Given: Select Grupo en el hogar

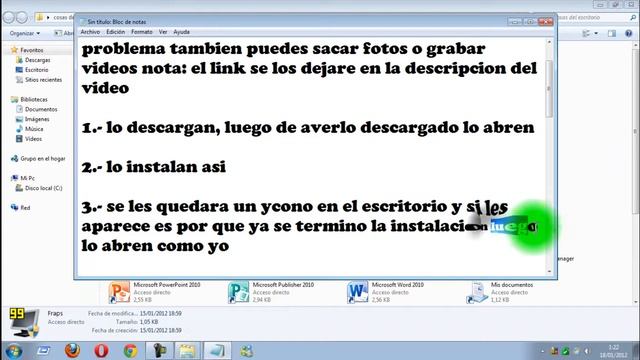Looking at the screenshot, I should (x=43, y=158).
